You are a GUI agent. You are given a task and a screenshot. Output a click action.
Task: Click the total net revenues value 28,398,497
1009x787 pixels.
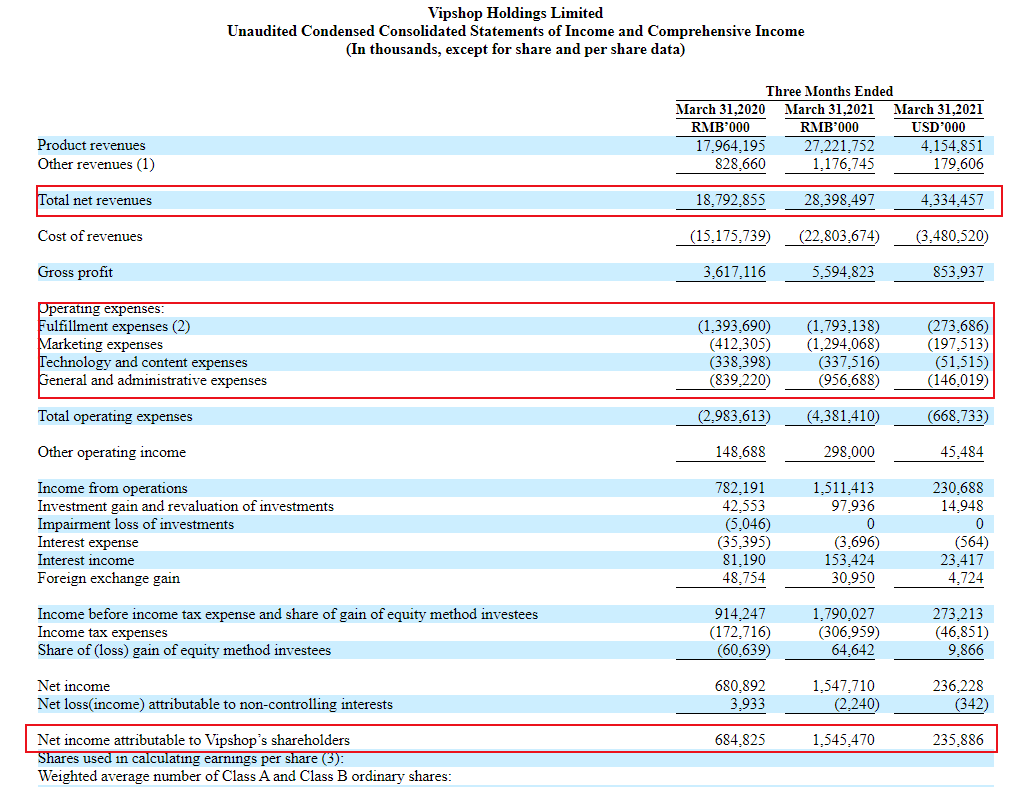[839, 200]
